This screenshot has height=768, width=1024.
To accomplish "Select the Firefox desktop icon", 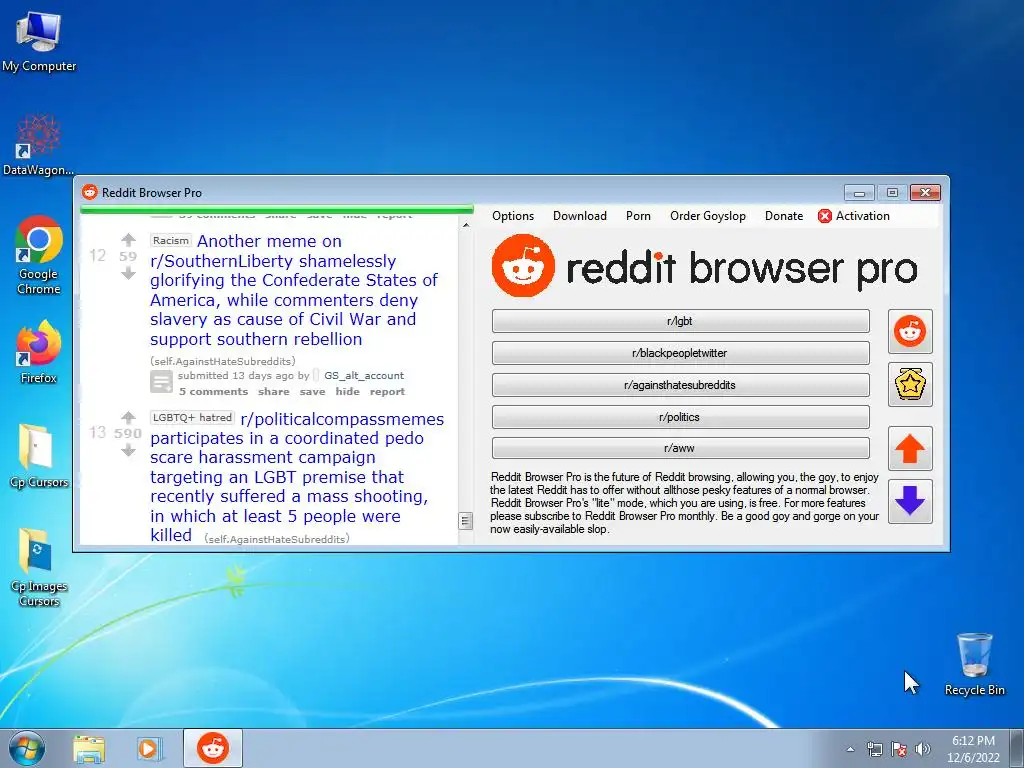I will tap(39, 352).
